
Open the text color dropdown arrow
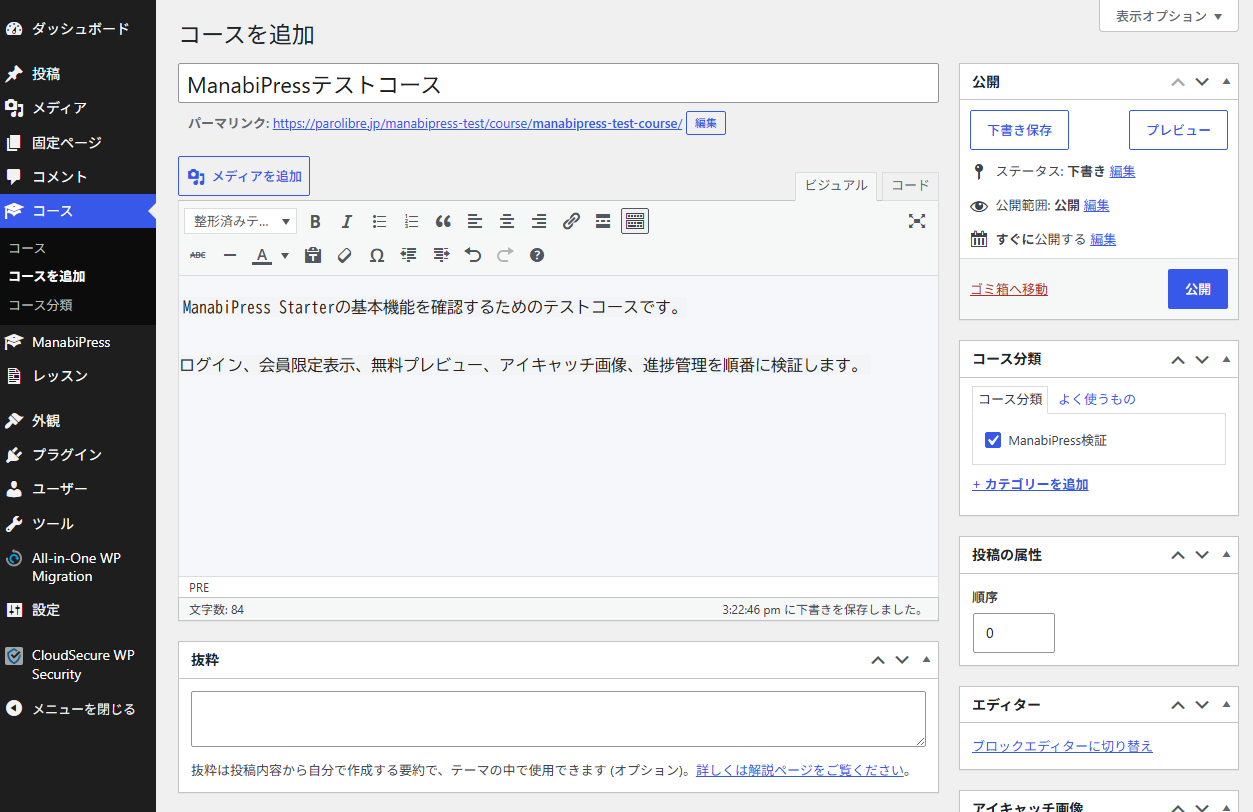(x=285, y=255)
